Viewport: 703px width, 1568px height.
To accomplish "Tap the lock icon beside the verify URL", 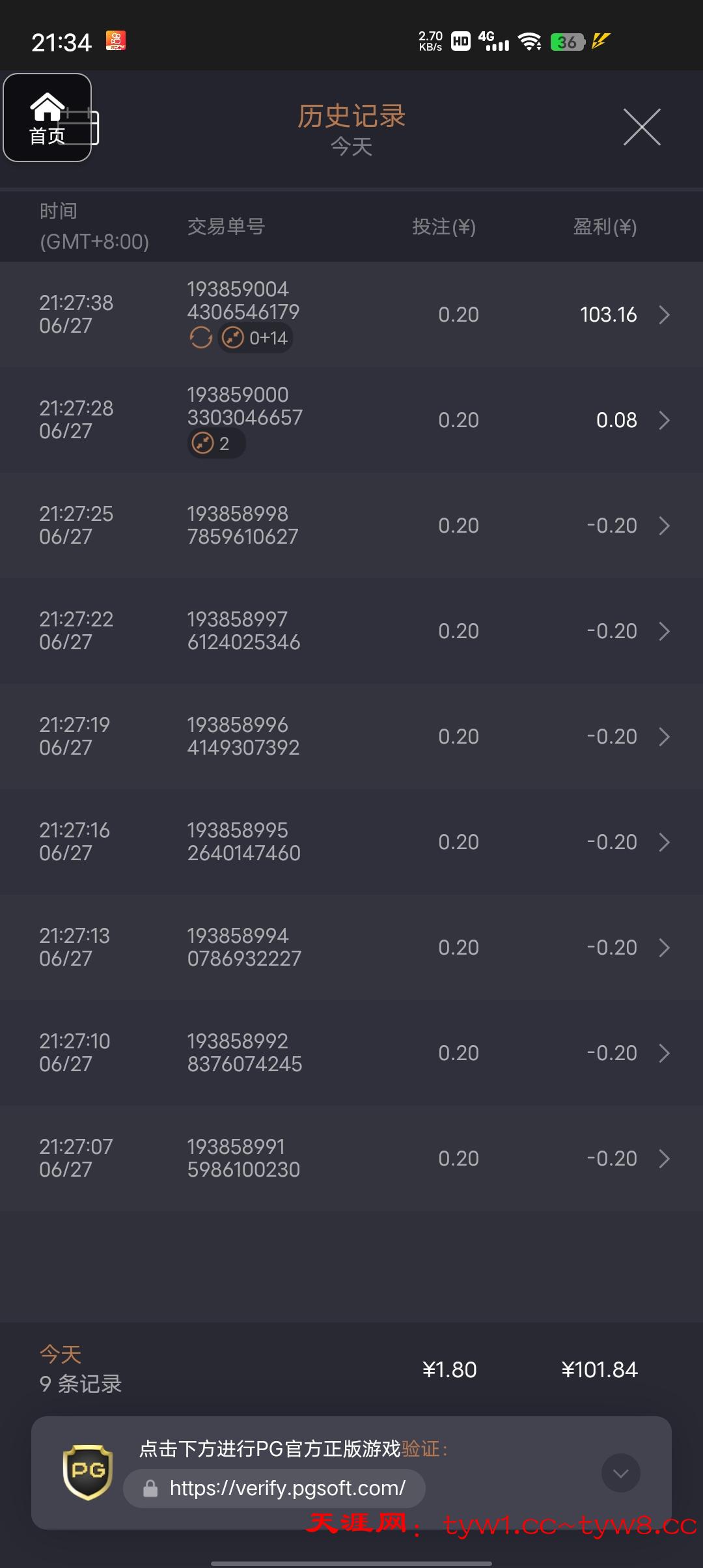I will pos(150,1489).
